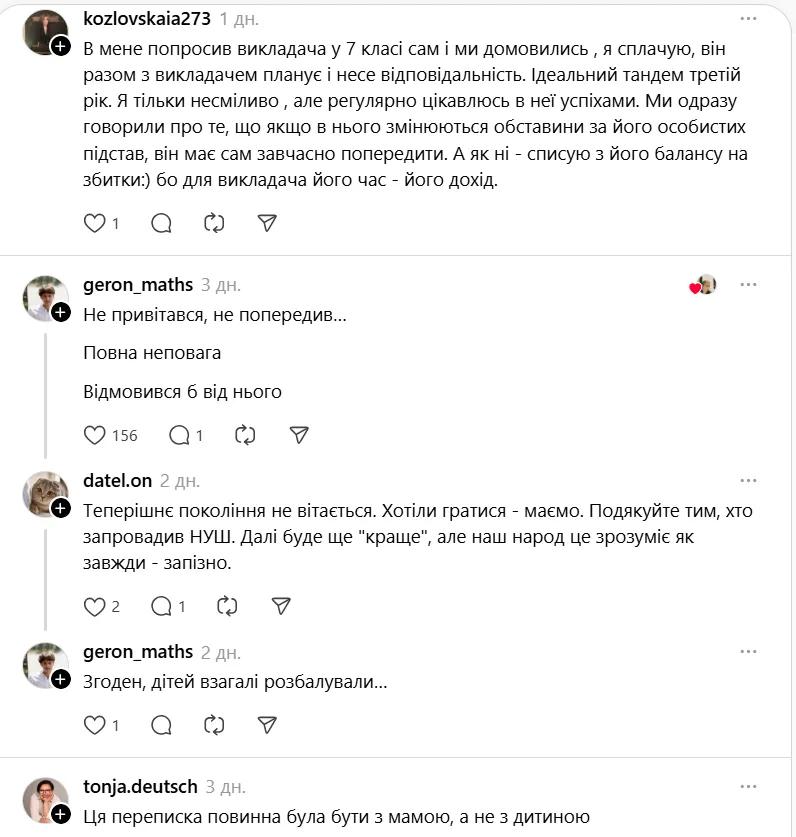Follow tonja.deutsch via avatar plus badge
This screenshot has width=796, height=837.
pyautogui.click(x=61, y=814)
